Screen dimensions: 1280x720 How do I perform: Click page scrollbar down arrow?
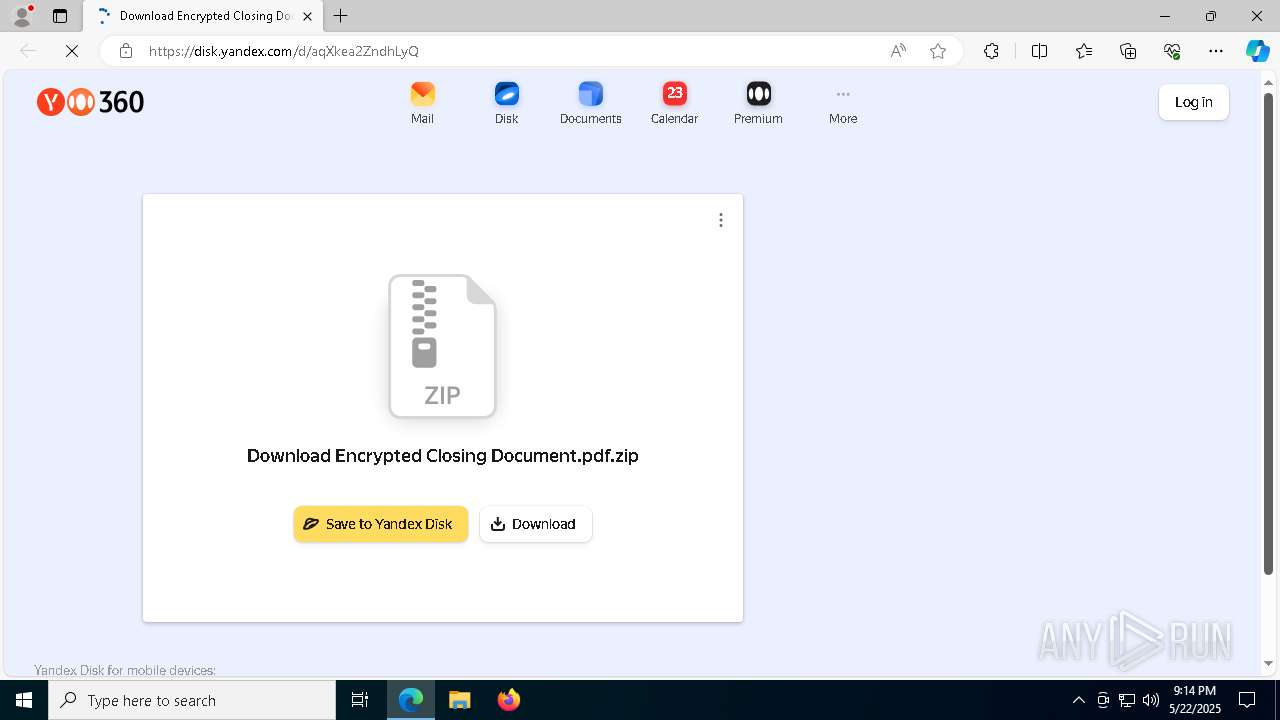click(x=1269, y=663)
